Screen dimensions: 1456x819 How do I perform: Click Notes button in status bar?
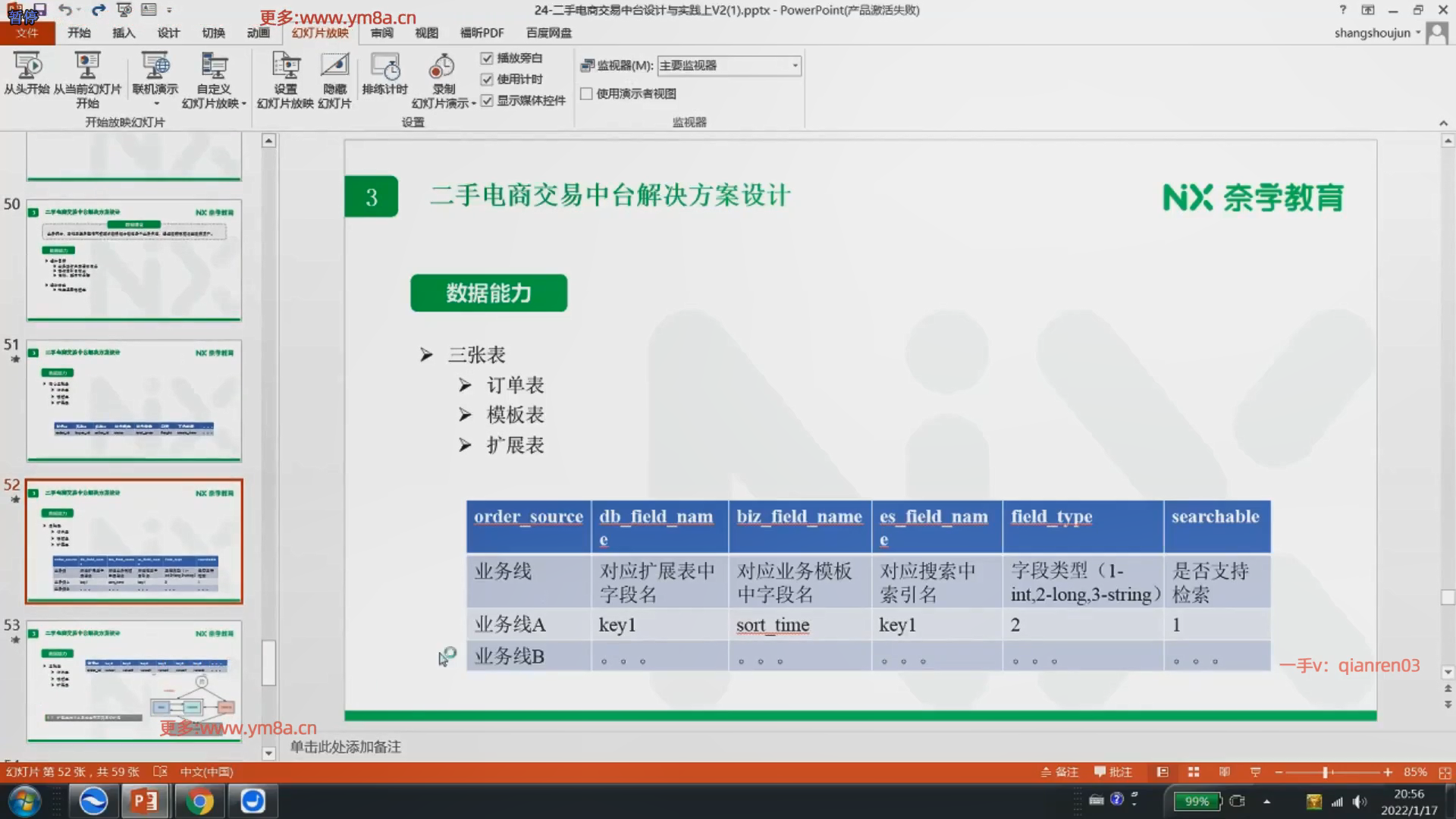coord(1059,772)
